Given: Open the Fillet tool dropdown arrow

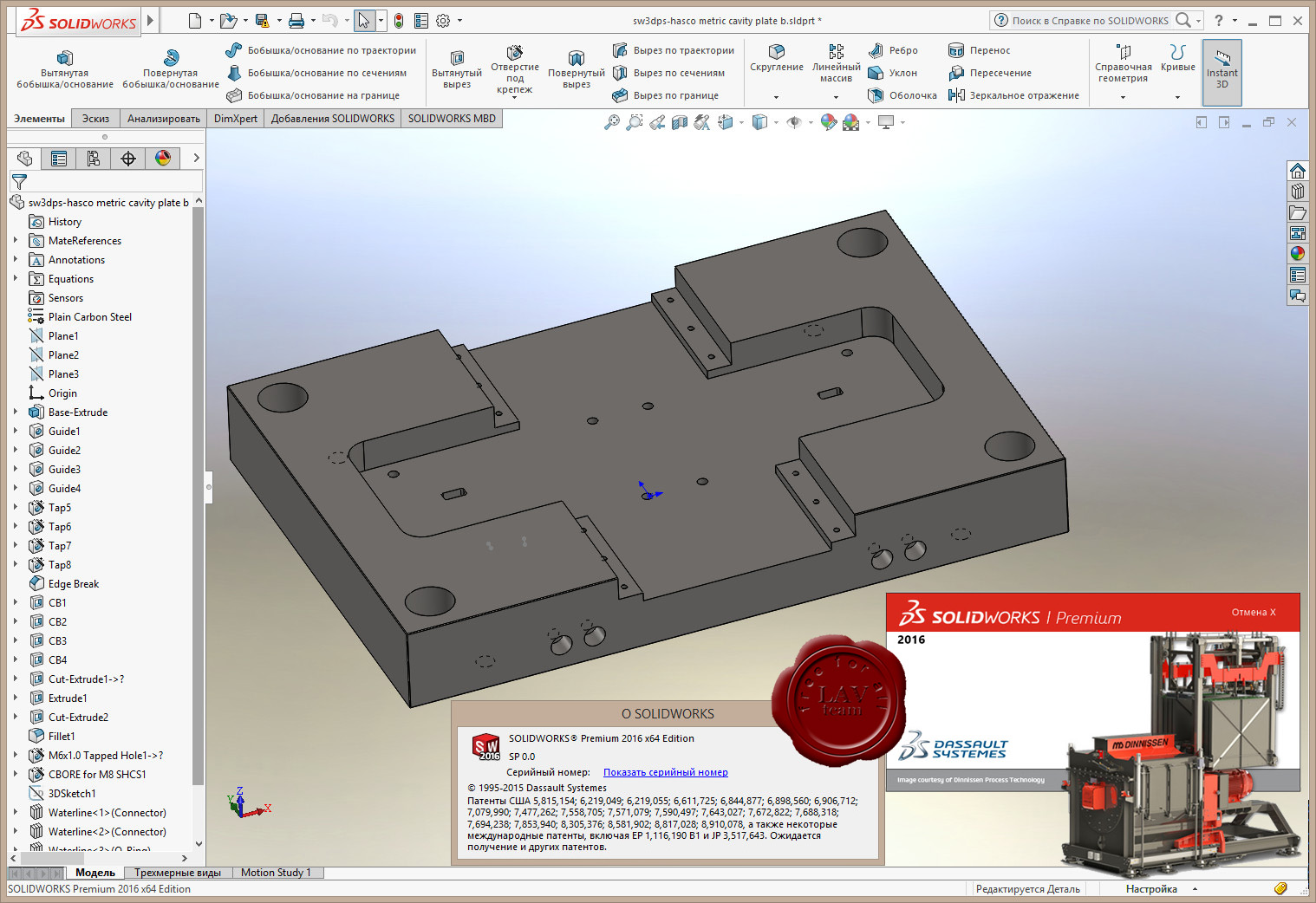Looking at the screenshot, I should 777,97.
